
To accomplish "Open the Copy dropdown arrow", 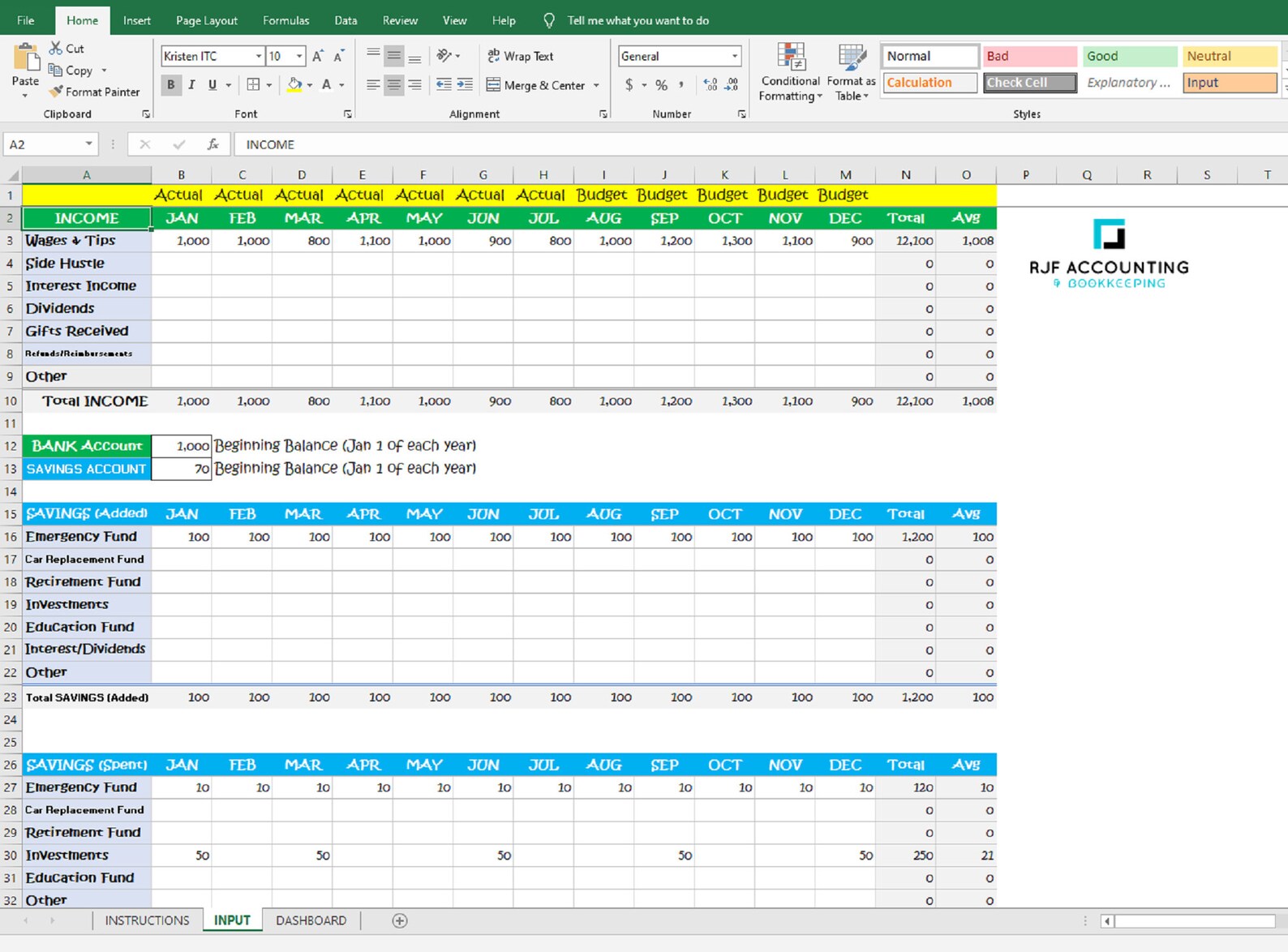I will coord(104,71).
